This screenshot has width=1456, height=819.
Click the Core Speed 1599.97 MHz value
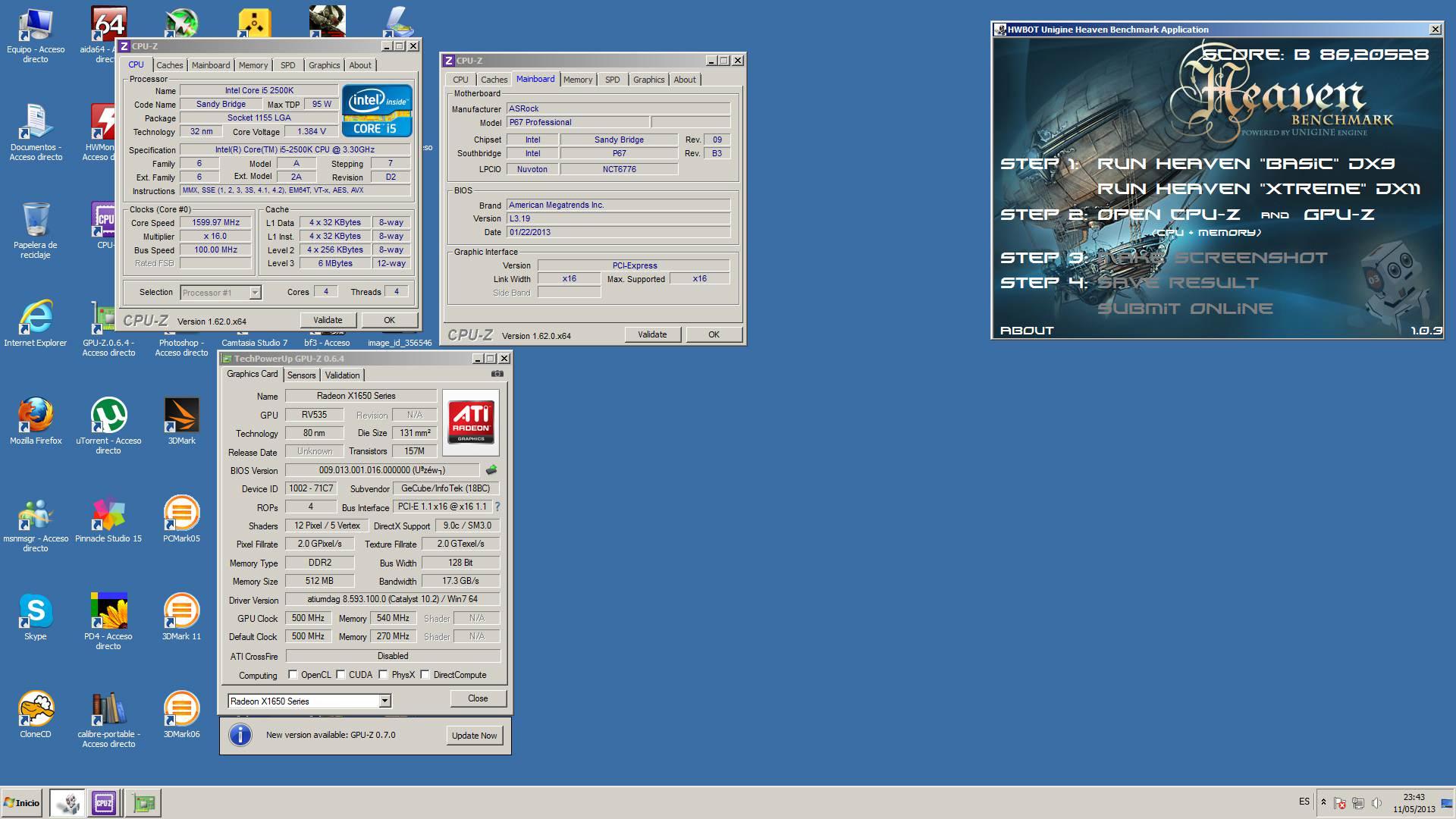[216, 222]
